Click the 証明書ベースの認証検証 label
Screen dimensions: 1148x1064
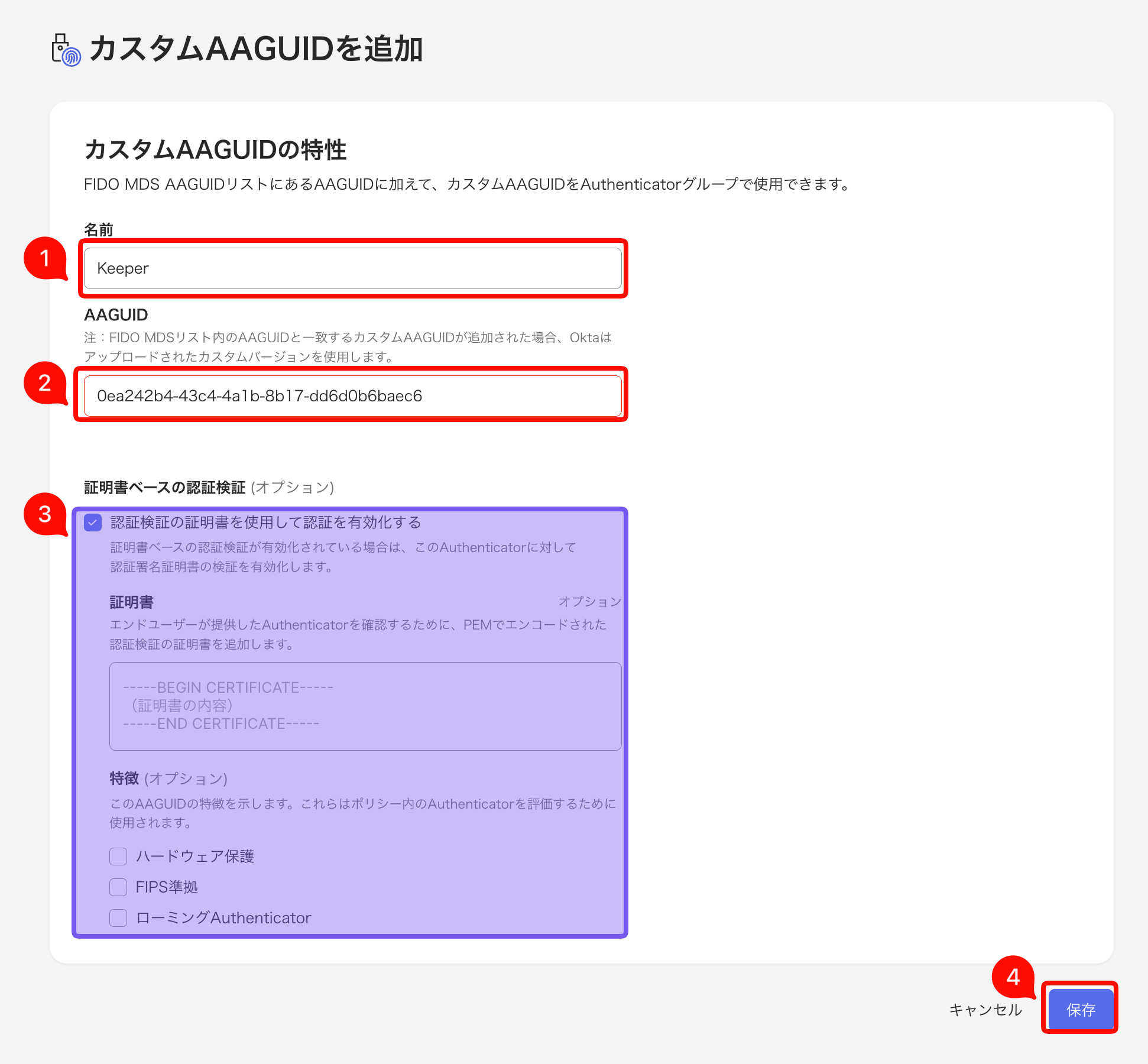click(x=166, y=487)
